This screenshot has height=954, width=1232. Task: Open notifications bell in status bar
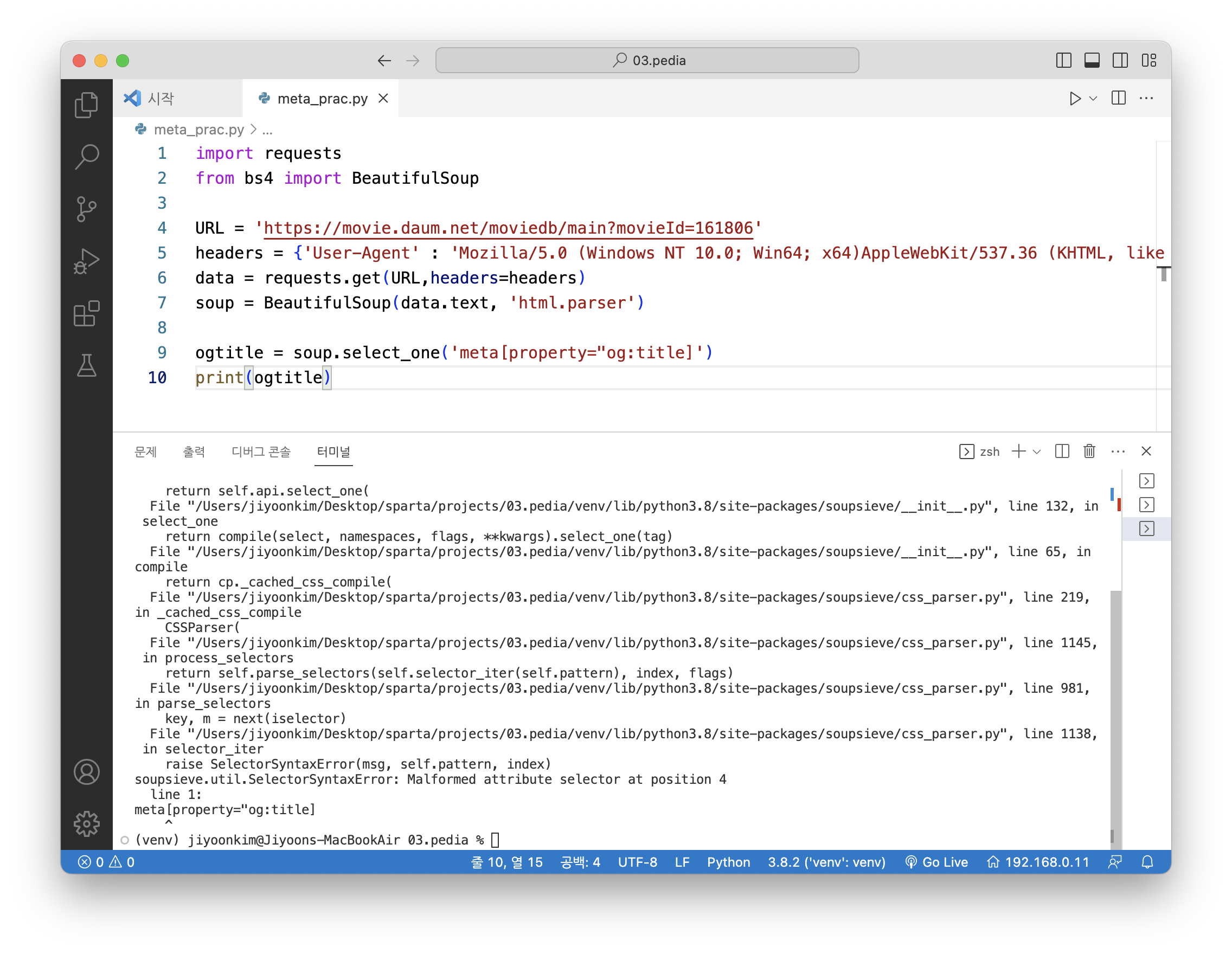pos(1147,862)
